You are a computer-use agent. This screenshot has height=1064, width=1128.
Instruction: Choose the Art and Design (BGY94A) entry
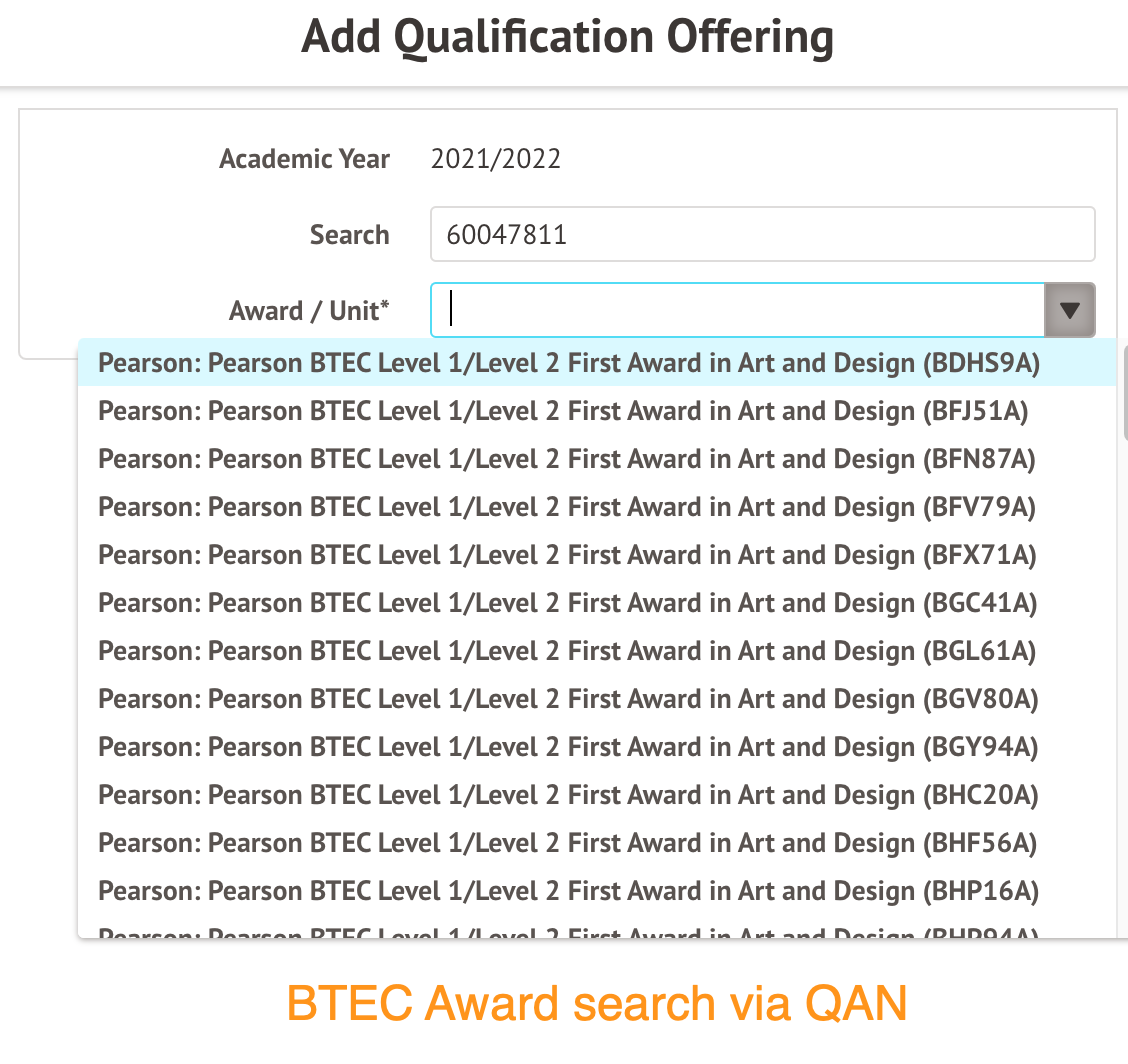[597, 747]
